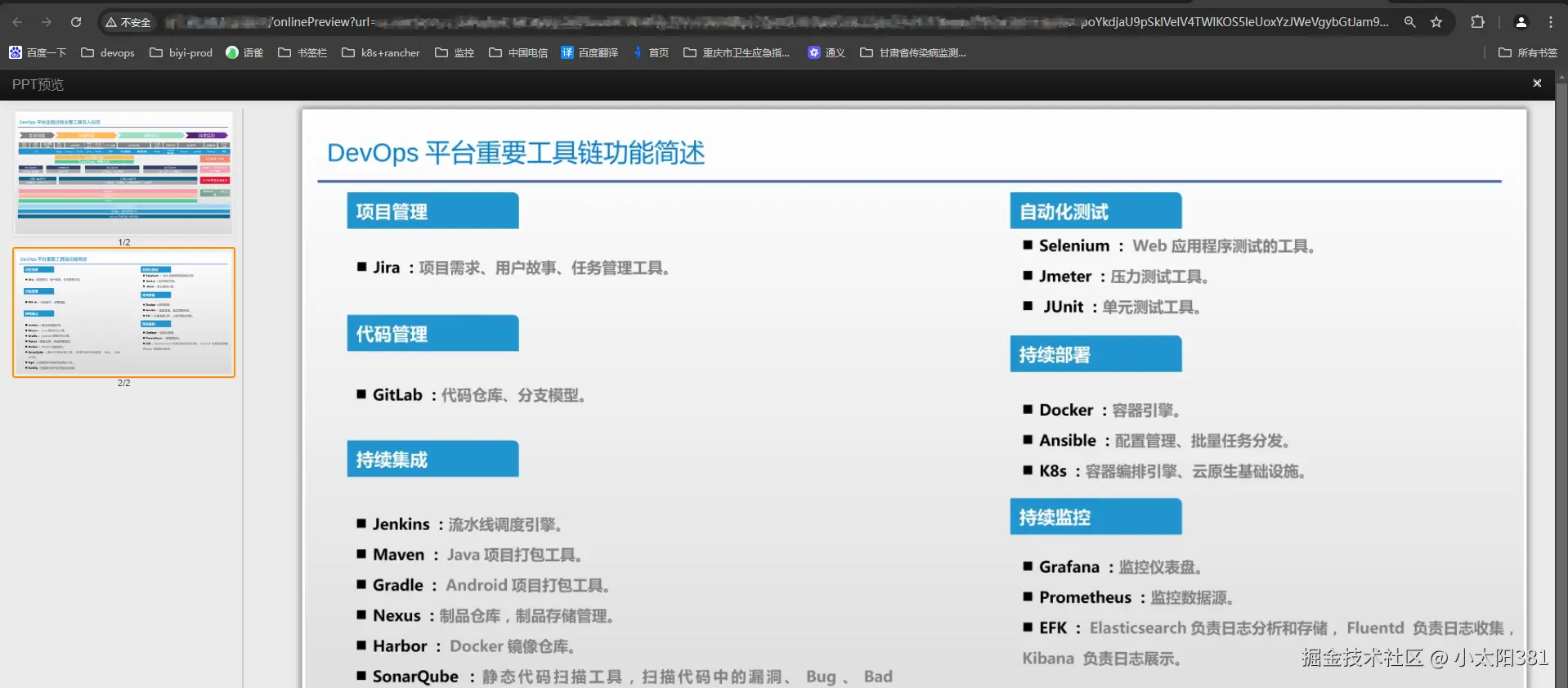Click the Ansible bullet text
The width and height of the screenshot is (1568, 688).
[1157, 440]
